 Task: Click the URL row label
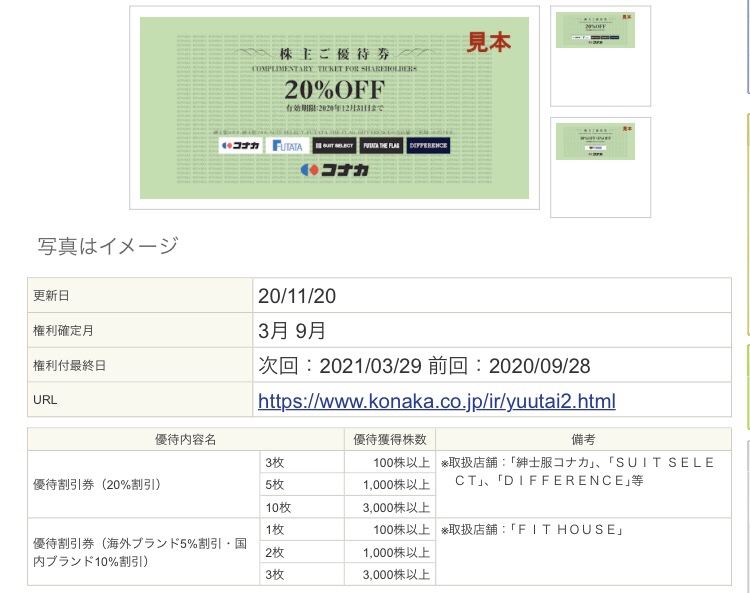[x=45, y=400]
